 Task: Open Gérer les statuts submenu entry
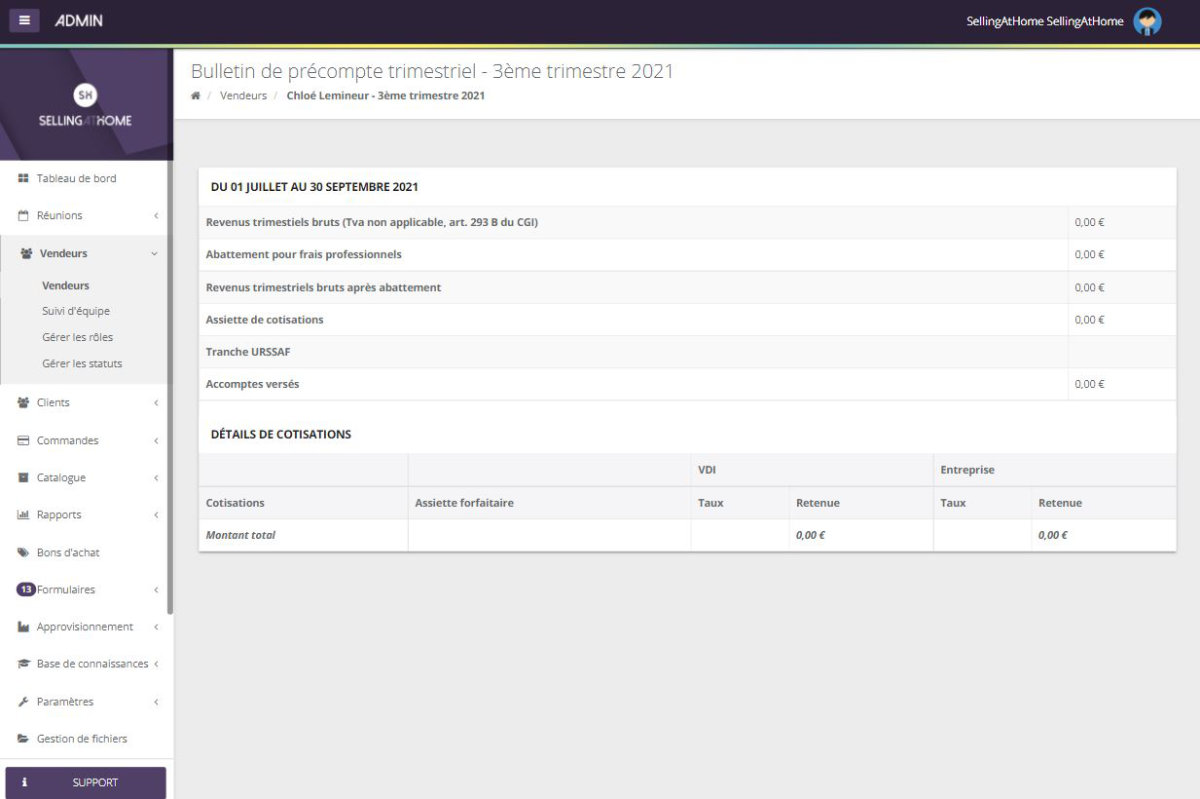coord(82,363)
